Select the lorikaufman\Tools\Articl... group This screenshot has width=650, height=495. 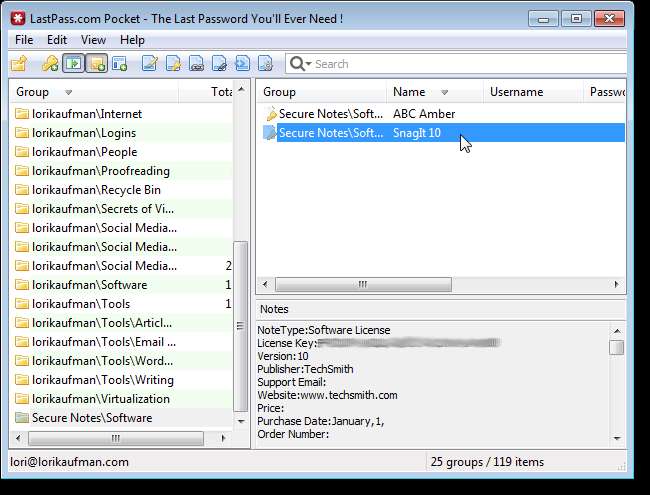tap(122, 323)
